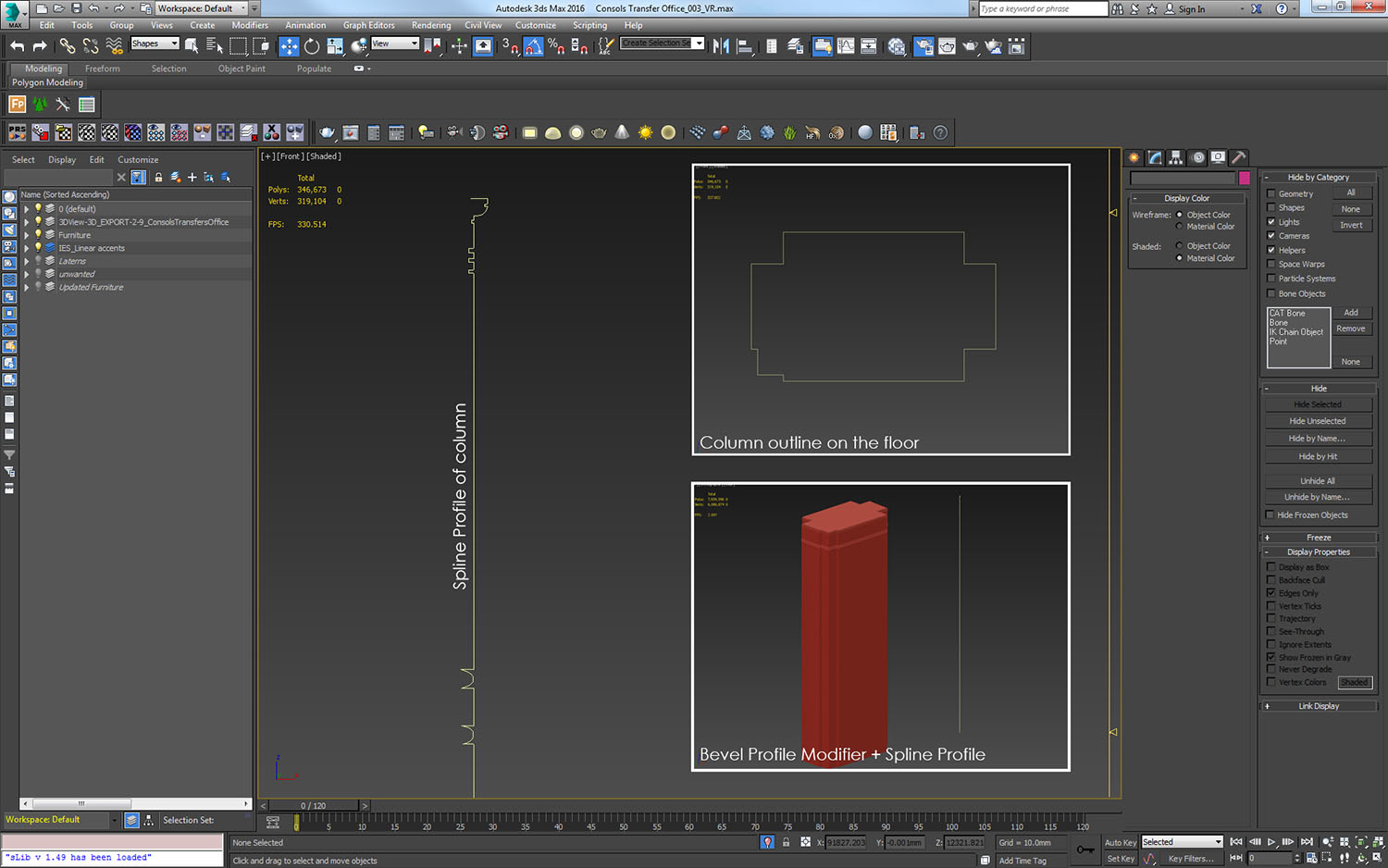This screenshot has width=1388, height=868.
Task: Click the Mirror tool icon
Action: (x=721, y=46)
